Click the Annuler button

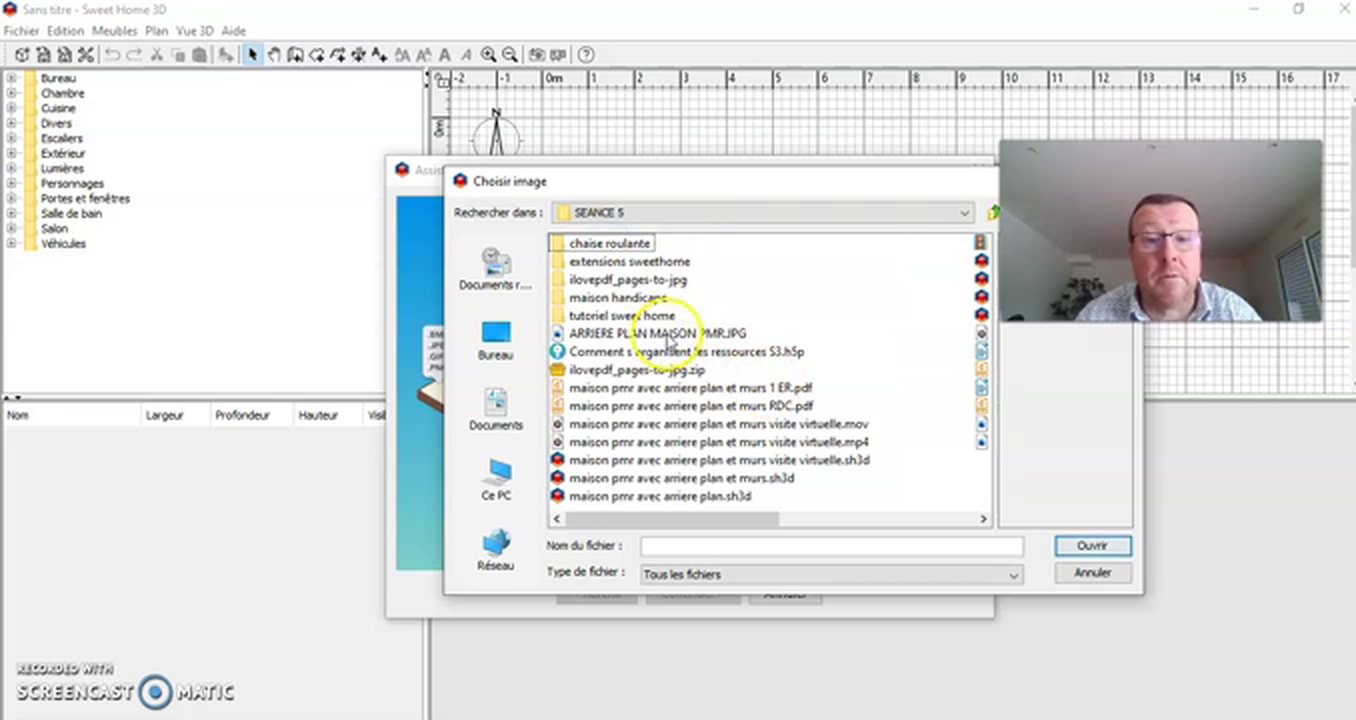click(x=1091, y=572)
